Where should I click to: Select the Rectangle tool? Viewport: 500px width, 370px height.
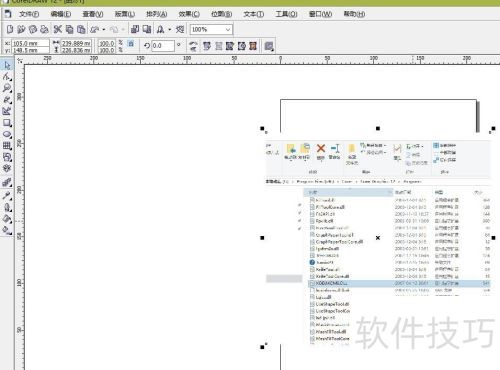pyautogui.click(x=7, y=123)
